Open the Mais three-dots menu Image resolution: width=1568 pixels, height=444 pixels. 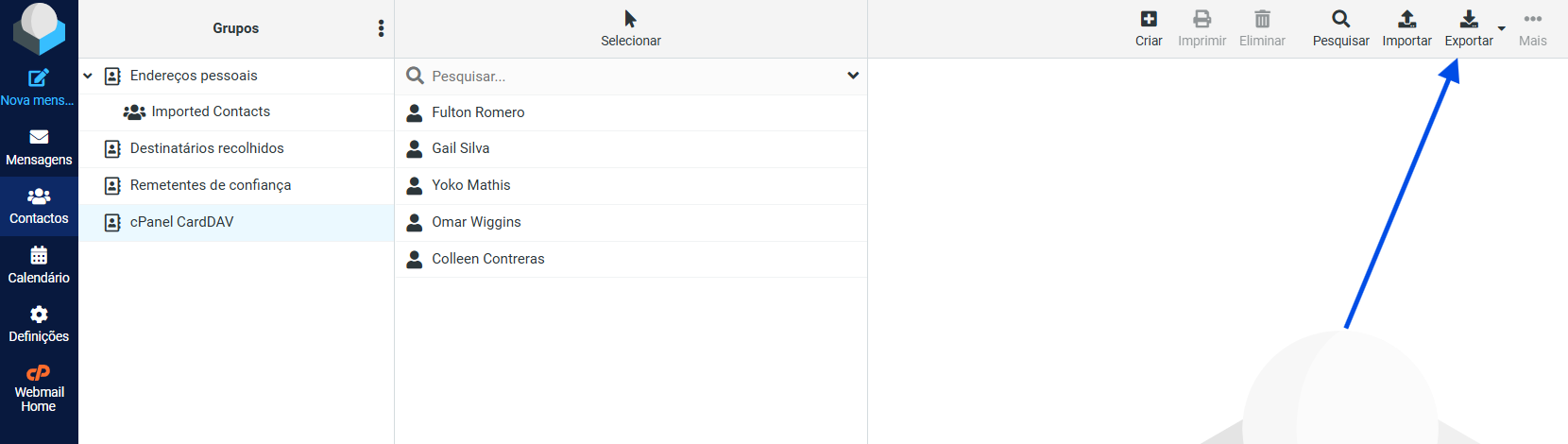(x=1532, y=20)
